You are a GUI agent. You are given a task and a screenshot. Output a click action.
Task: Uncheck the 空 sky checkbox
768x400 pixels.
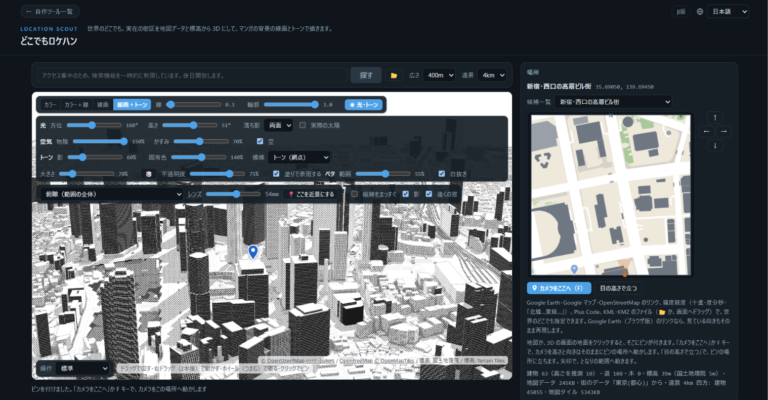(260, 141)
